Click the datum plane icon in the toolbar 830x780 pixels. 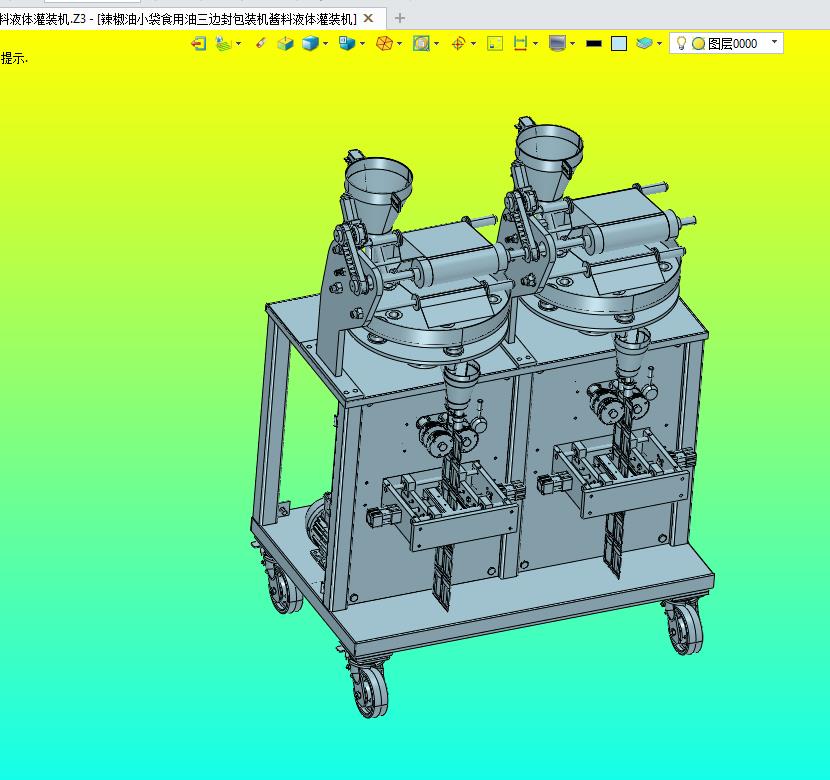(224, 43)
